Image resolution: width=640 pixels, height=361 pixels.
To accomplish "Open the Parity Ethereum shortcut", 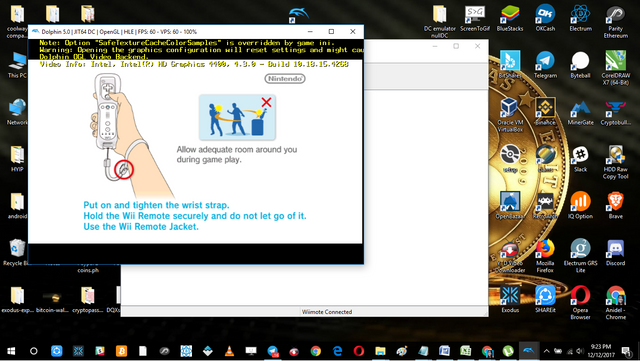I will pos(616,22).
